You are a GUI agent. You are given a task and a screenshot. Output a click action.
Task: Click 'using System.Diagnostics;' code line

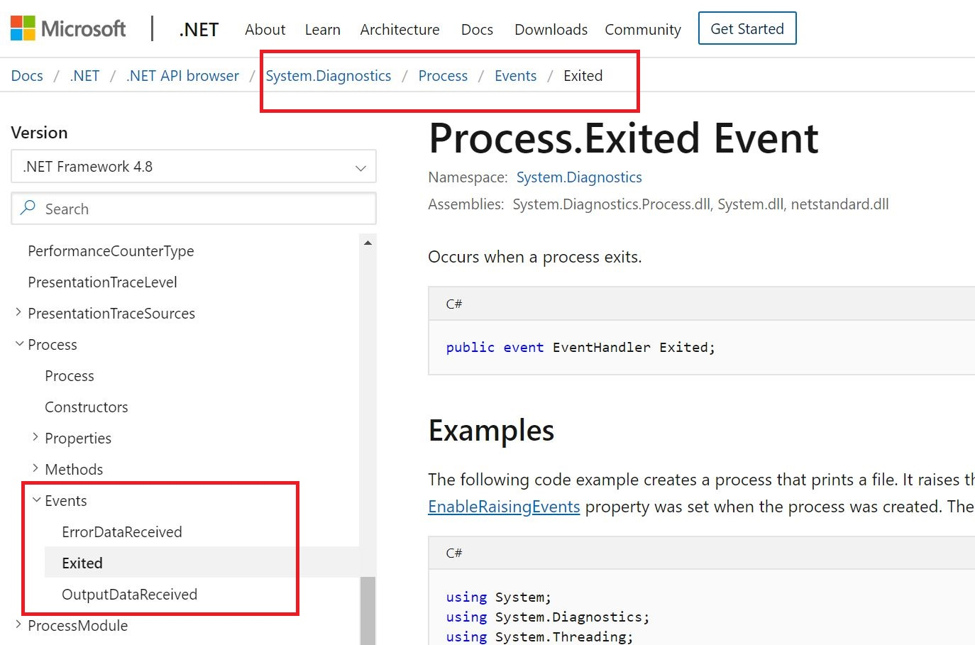coord(547,617)
